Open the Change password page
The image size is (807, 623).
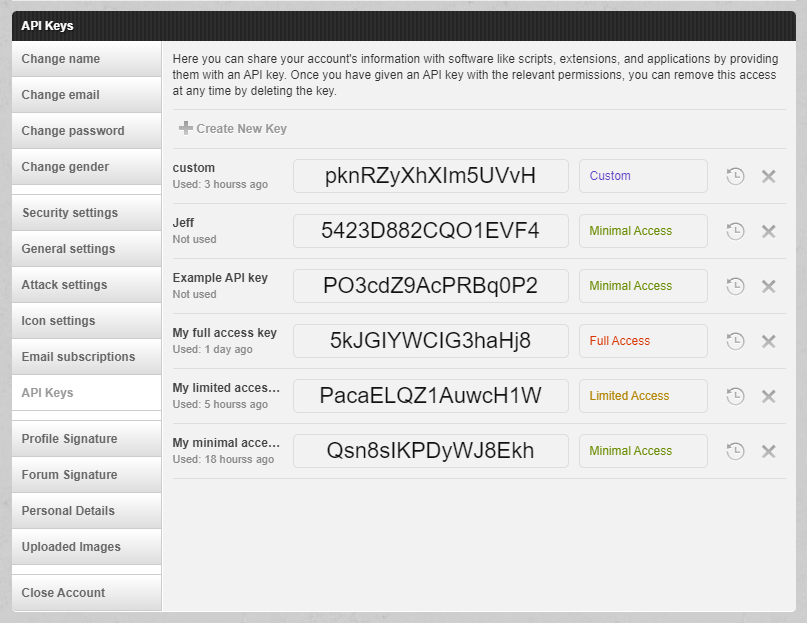coord(86,131)
